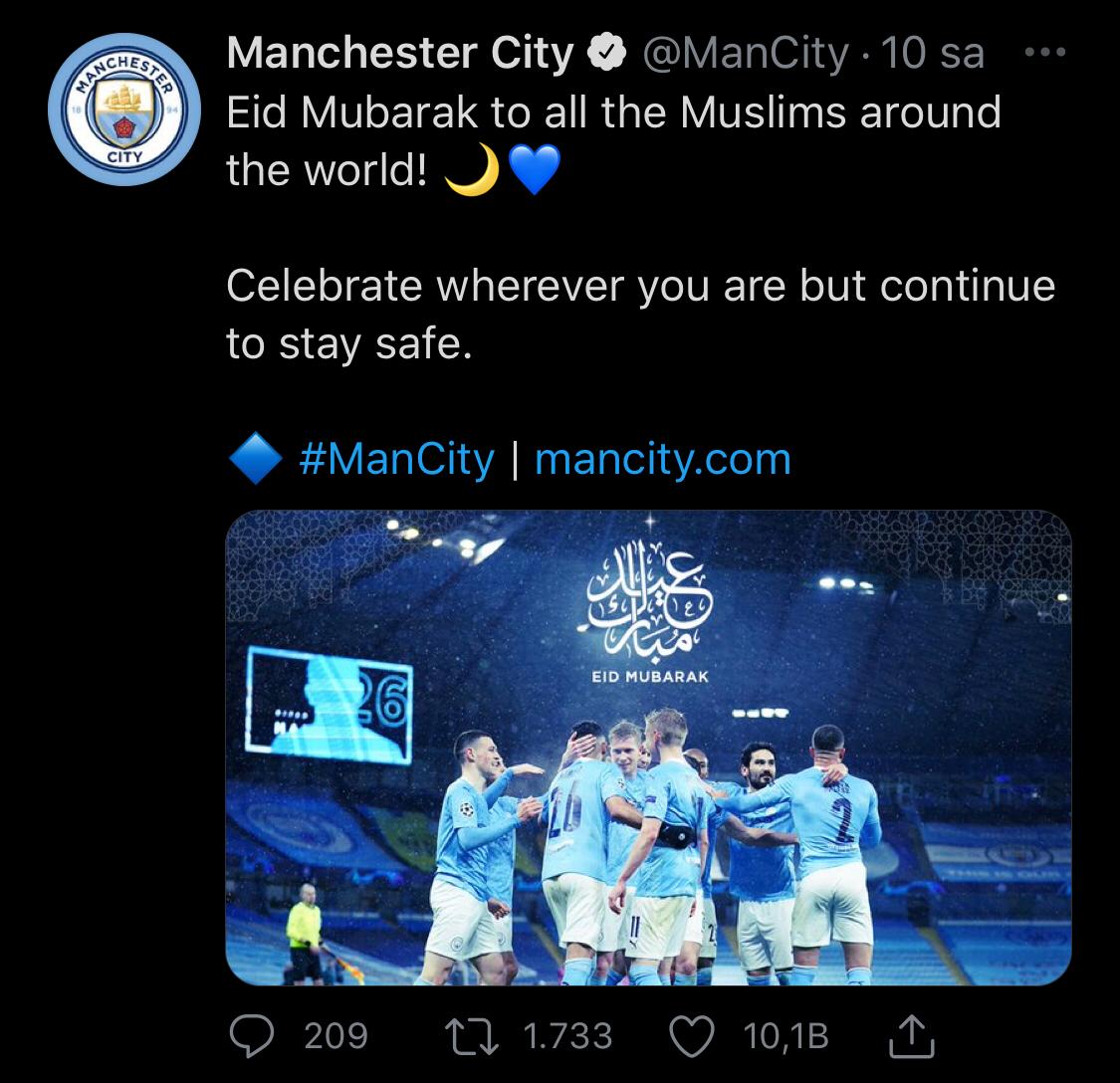Tap the share upload icon
The width and height of the screenshot is (1120, 1083).
click(x=910, y=1037)
